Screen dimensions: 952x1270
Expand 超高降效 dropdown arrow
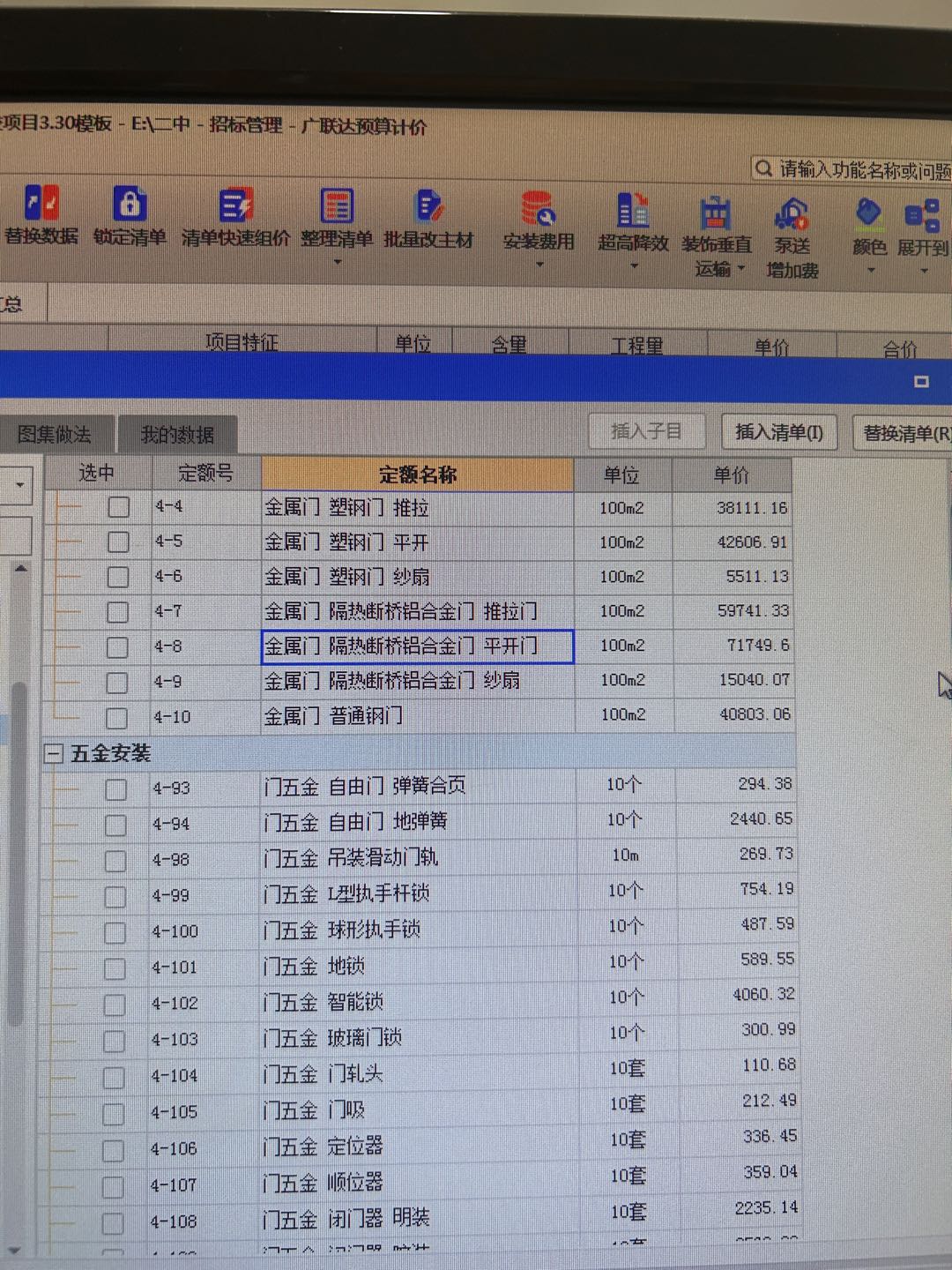click(x=634, y=265)
